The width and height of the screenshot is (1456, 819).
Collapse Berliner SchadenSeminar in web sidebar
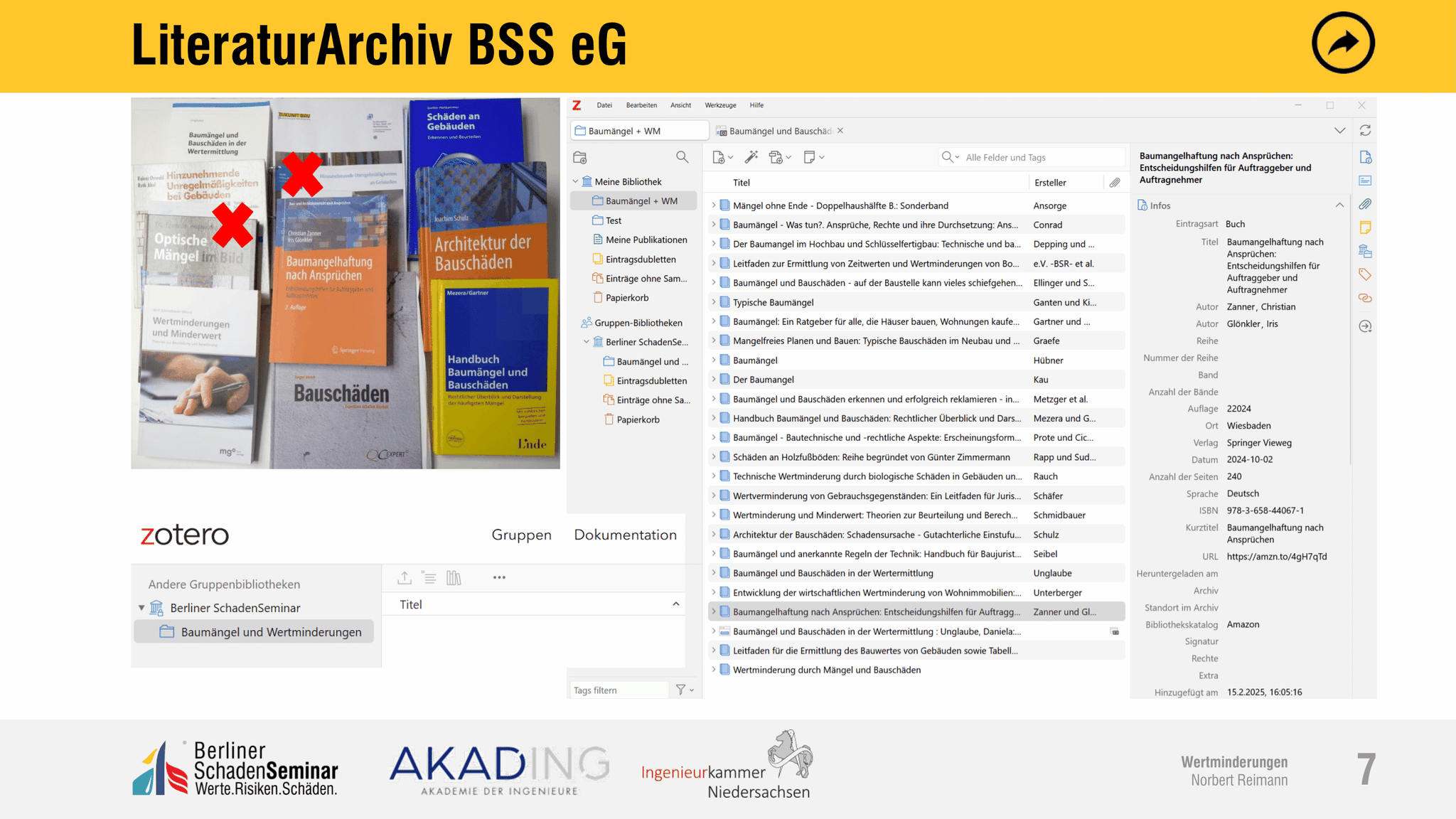[141, 608]
